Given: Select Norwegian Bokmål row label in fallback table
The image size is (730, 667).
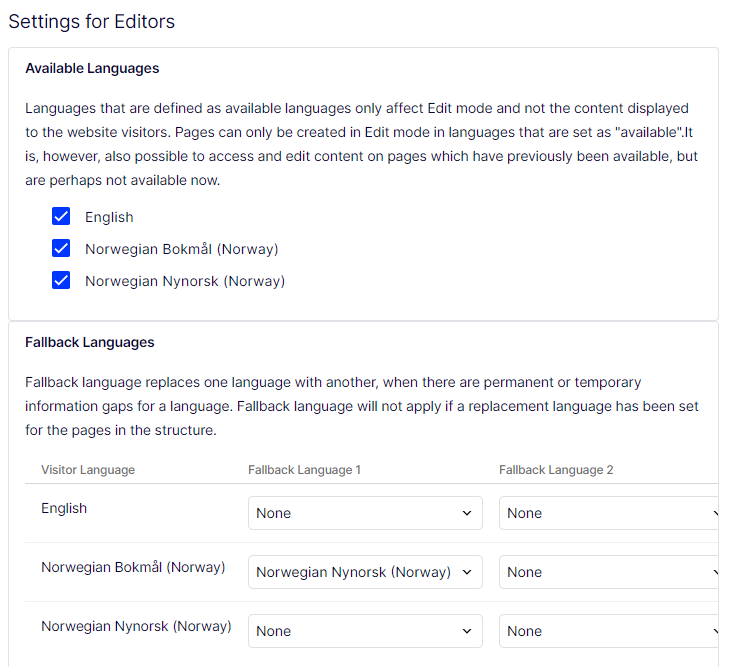Looking at the screenshot, I should pos(133,567).
